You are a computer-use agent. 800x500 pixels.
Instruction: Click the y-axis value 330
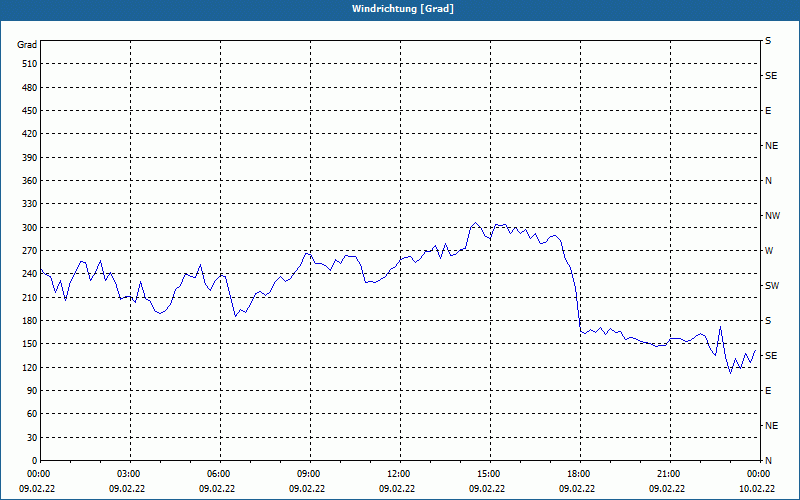click(30, 204)
